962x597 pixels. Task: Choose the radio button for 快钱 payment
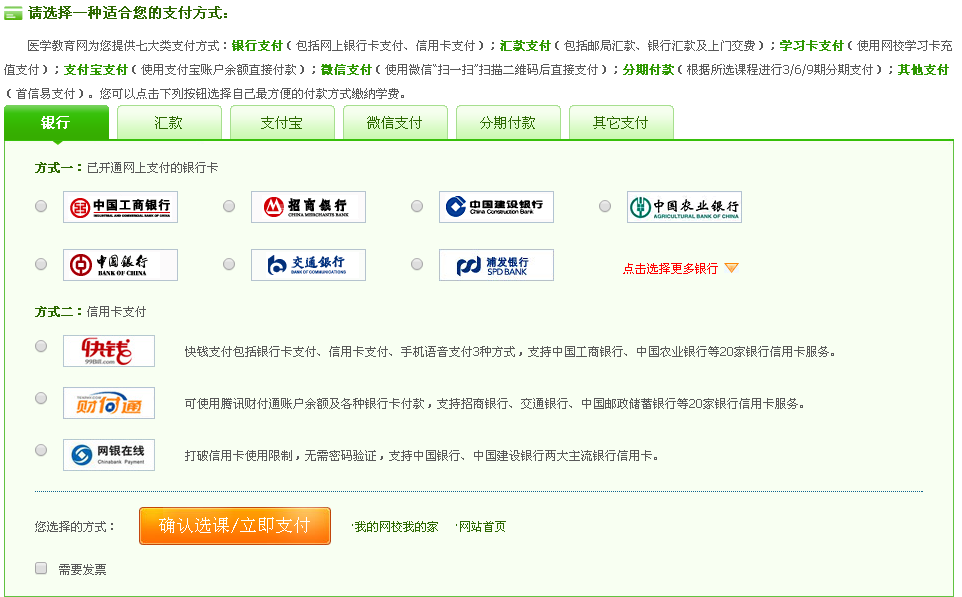pos(41,346)
